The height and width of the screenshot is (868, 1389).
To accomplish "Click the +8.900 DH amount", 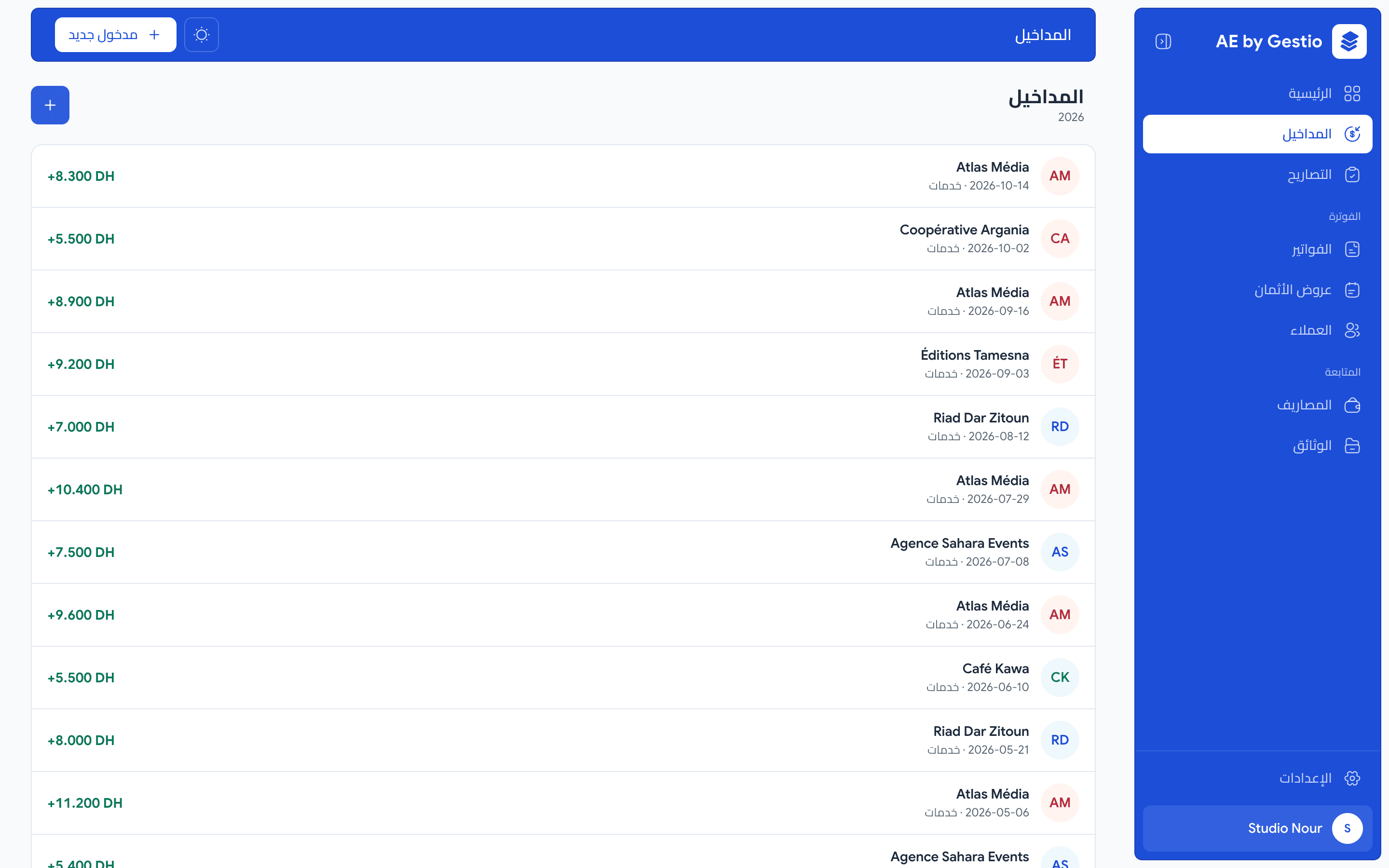I will (81, 301).
